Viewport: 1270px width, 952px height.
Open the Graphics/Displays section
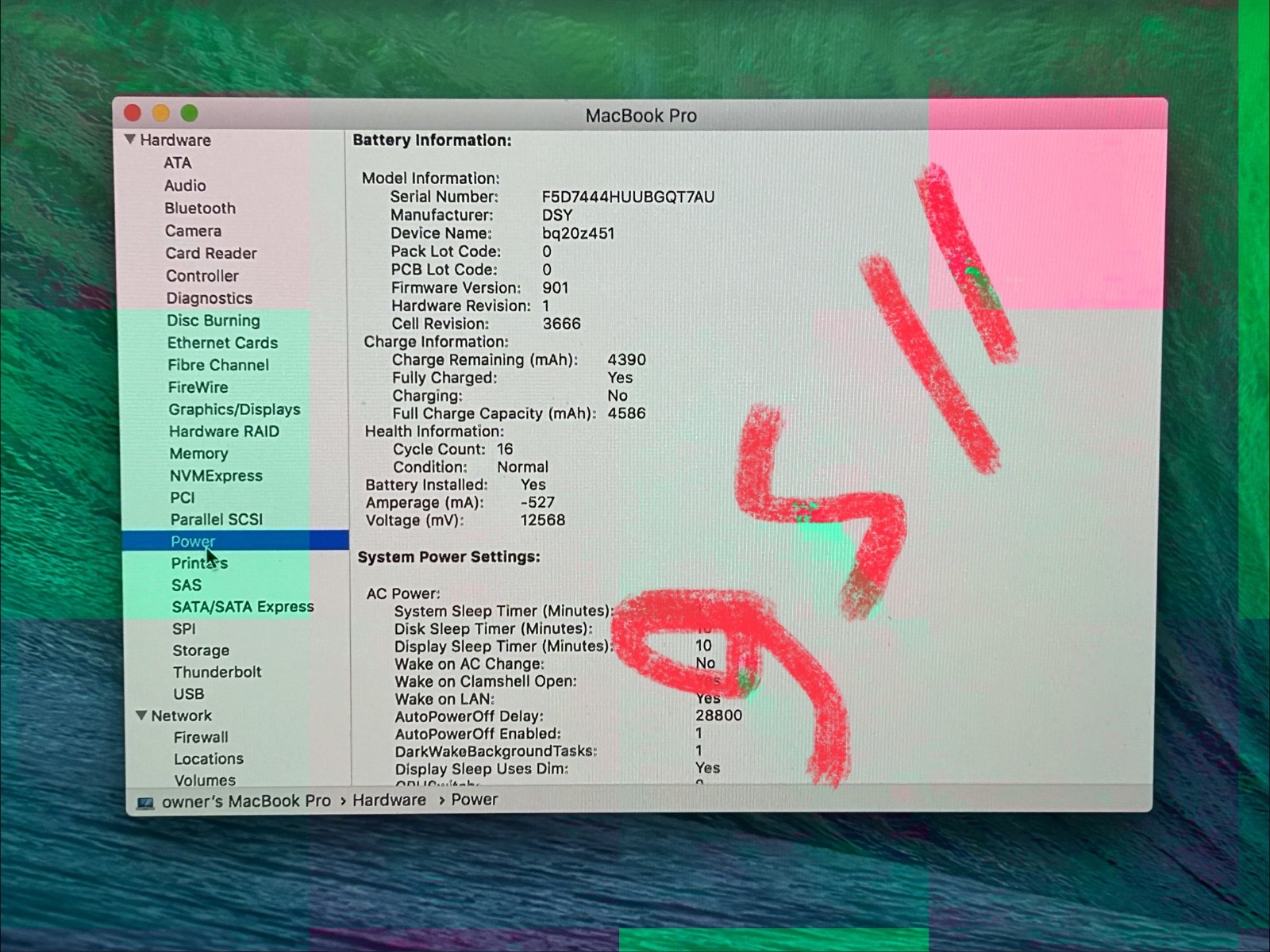235,409
